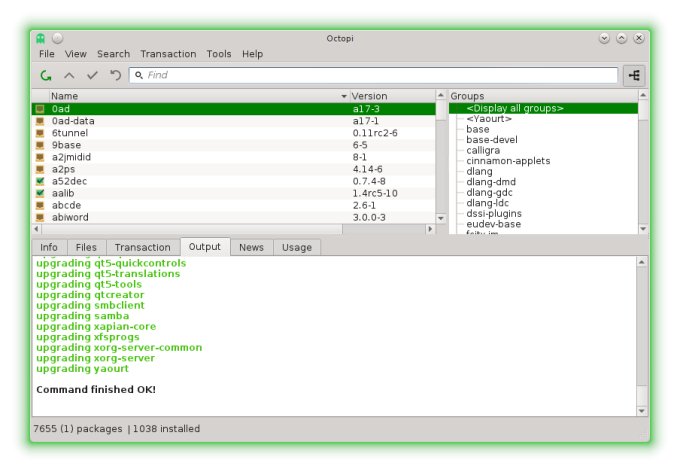The width and height of the screenshot is (680, 472).
Task: Click the system upgrade up-arrow icon
Action: point(69,75)
